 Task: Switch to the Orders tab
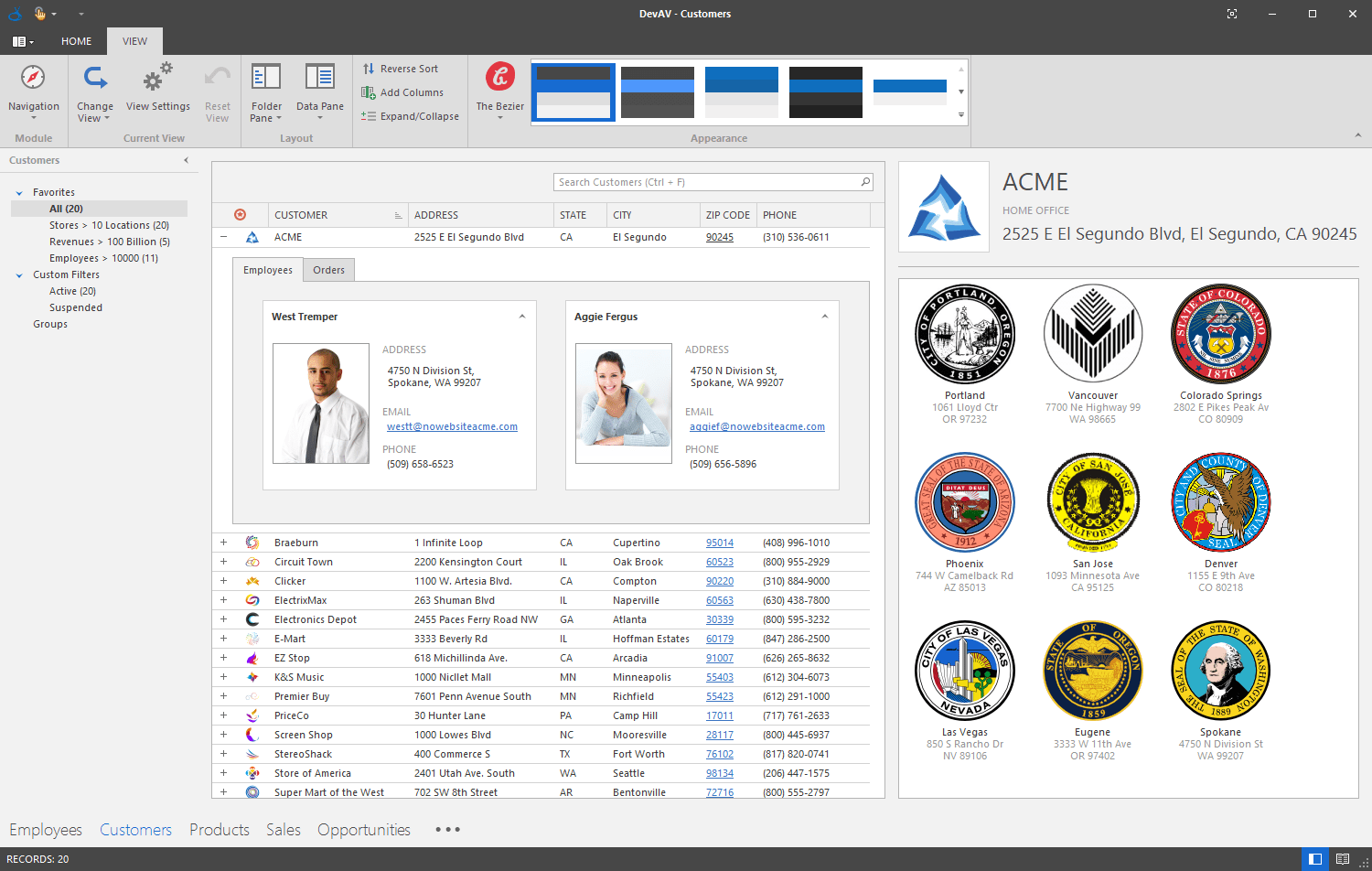[x=328, y=269]
